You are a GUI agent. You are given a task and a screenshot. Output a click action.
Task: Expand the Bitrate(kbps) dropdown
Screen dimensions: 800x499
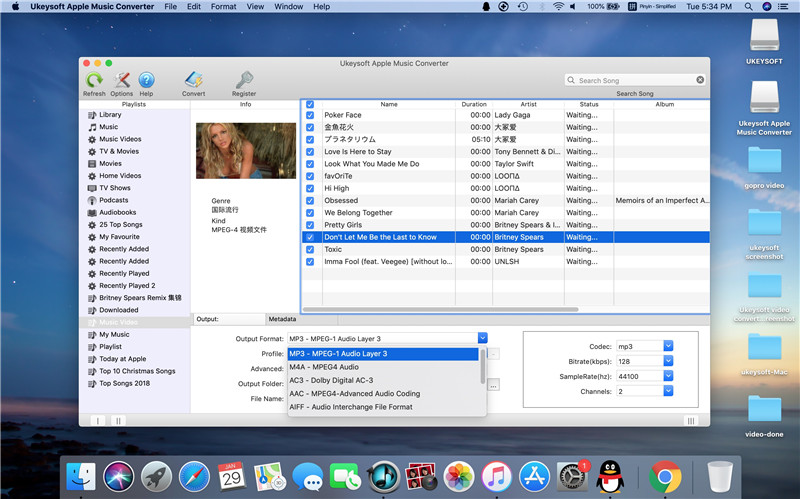click(x=668, y=361)
